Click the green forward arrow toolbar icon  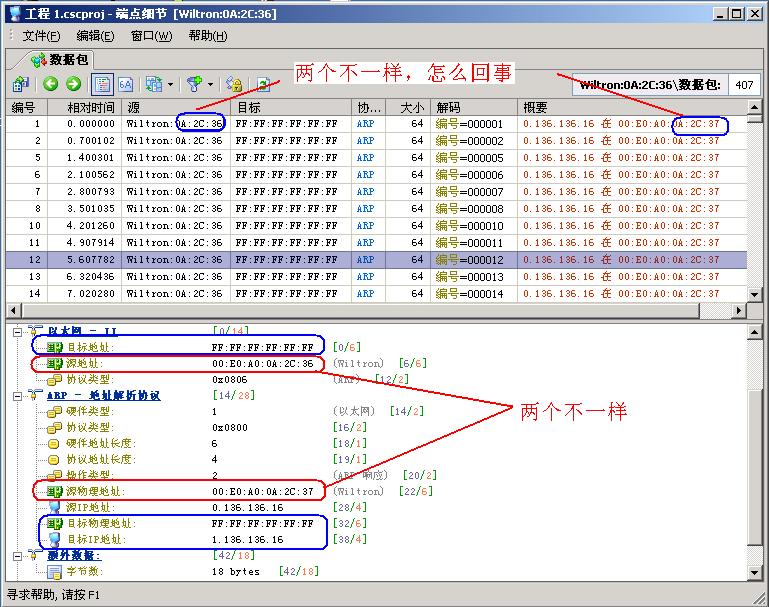pyautogui.click(x=71, y=85)
